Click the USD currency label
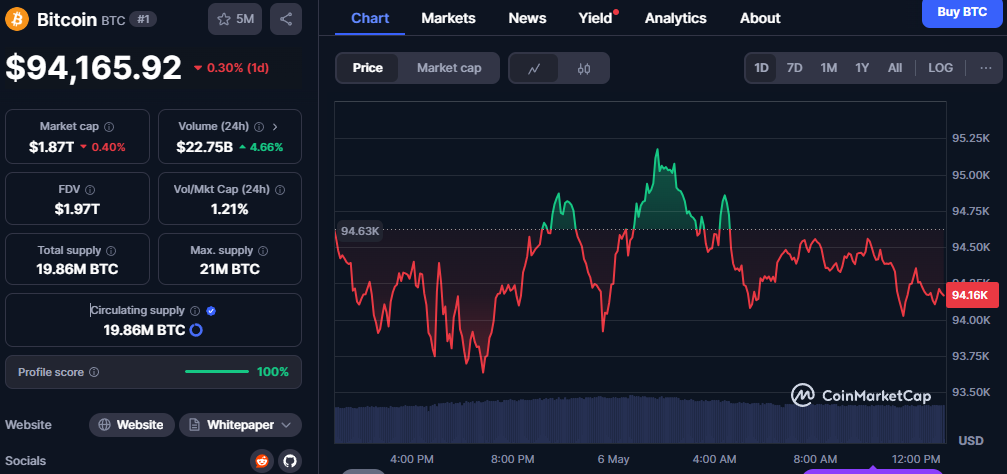Image resolution: width=1007 pixels, height=474 pixels. pos(971,441)
